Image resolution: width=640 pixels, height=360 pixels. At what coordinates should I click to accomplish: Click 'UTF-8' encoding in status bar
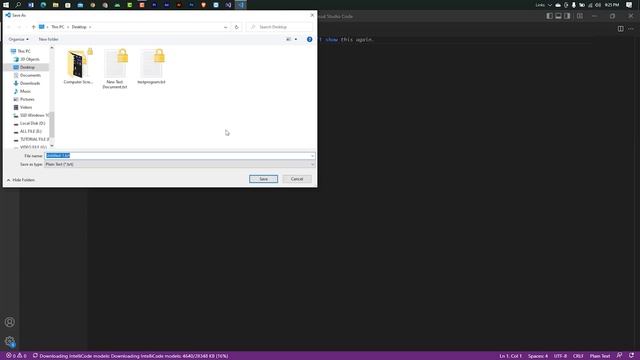pos(560,356)
